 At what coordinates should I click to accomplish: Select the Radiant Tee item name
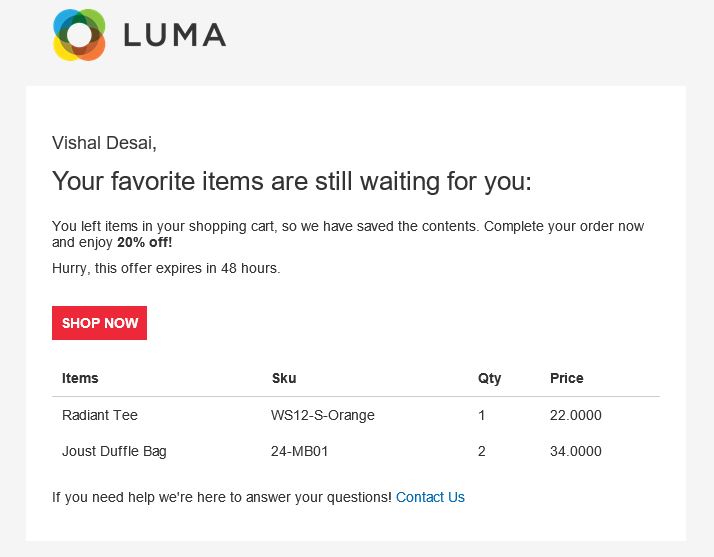100,415
